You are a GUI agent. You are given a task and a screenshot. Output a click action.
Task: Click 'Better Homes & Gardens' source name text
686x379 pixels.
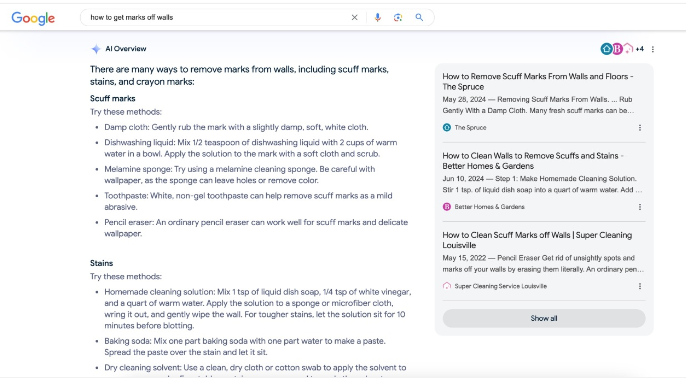[x=489, y=207]
